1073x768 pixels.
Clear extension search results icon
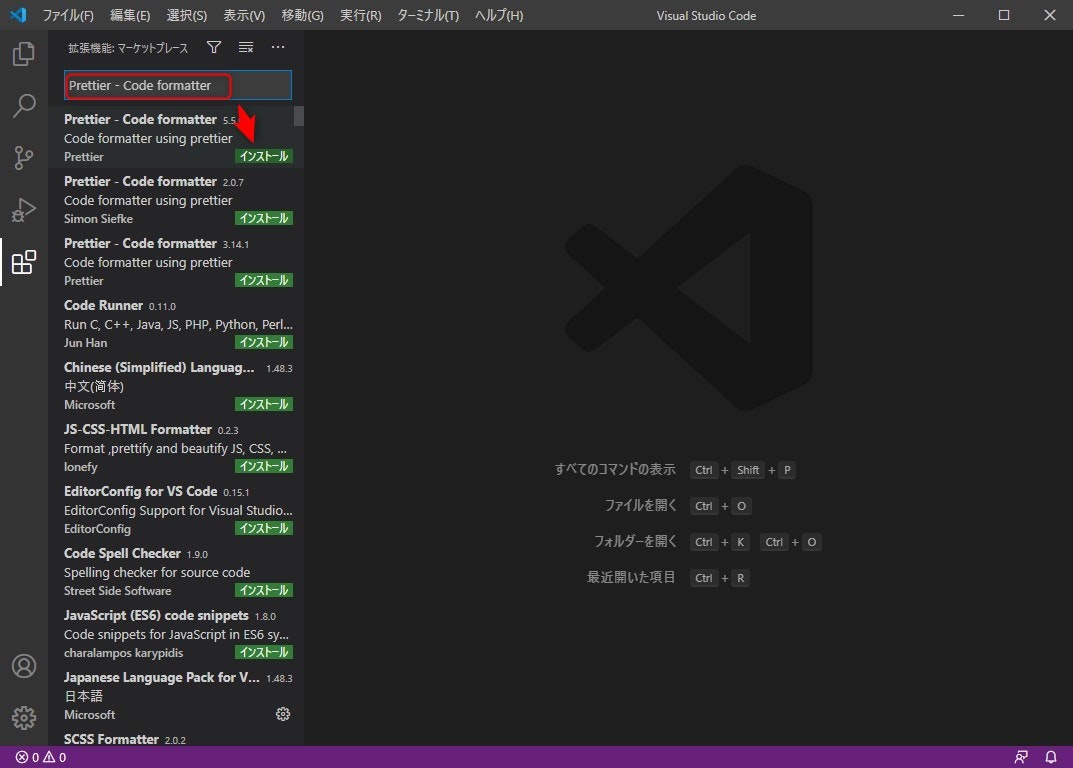coord(246,47)
